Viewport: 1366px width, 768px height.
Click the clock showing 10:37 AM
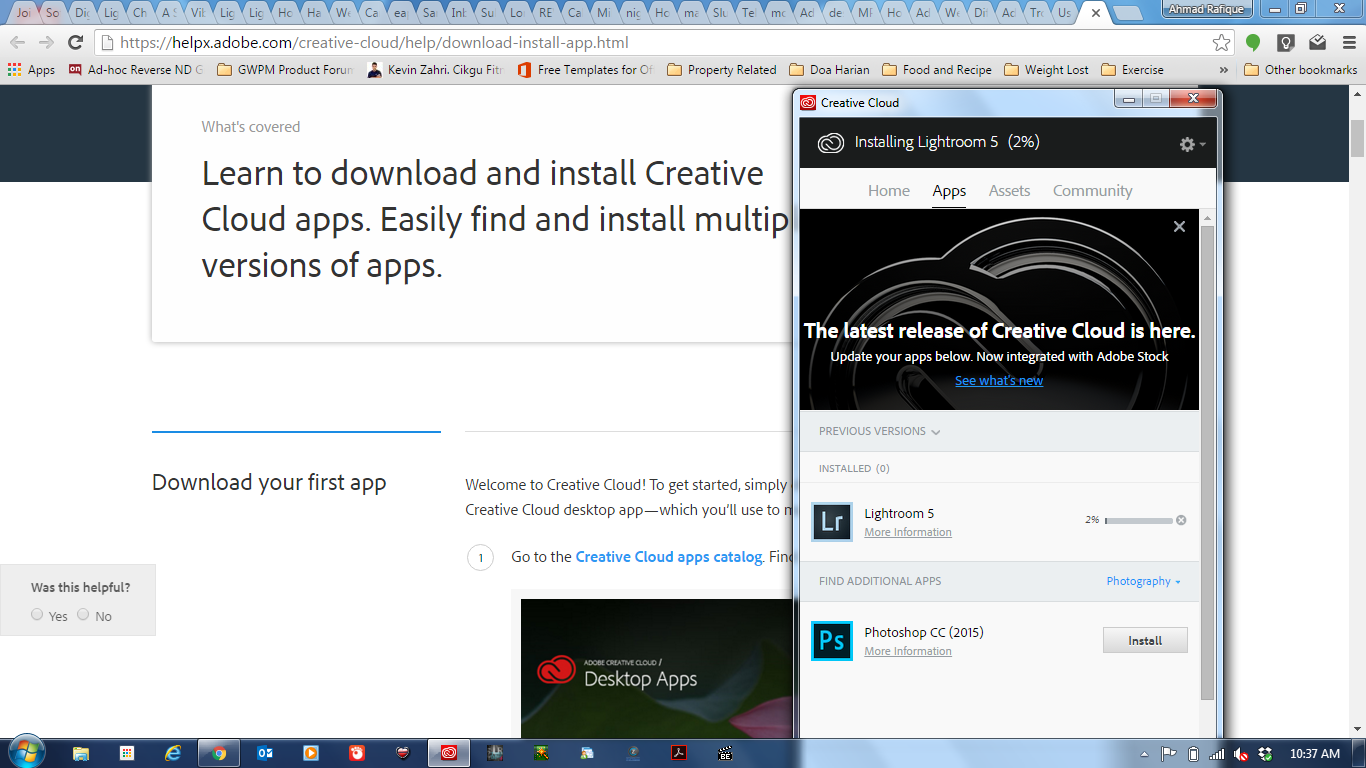click(x=1315, y=754)
